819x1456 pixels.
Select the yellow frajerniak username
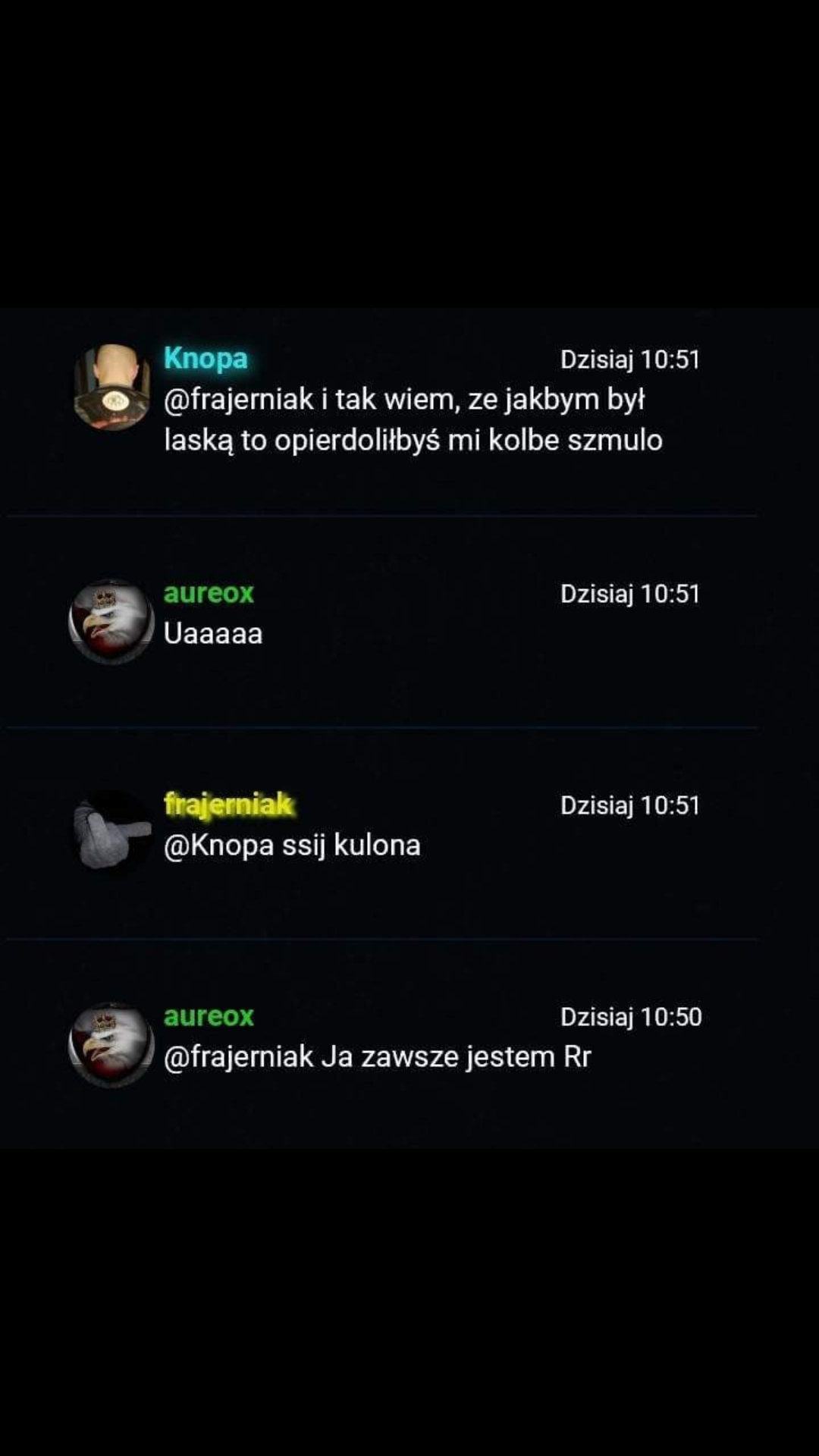pyautogui.click(x=228, y=804)
